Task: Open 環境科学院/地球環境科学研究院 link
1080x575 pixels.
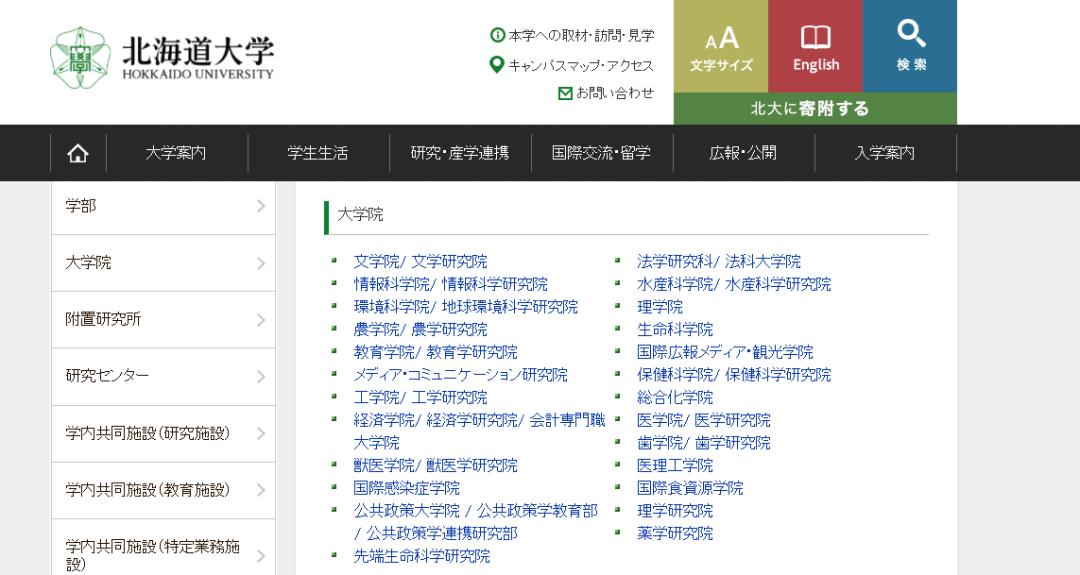Action: [466, 307]
